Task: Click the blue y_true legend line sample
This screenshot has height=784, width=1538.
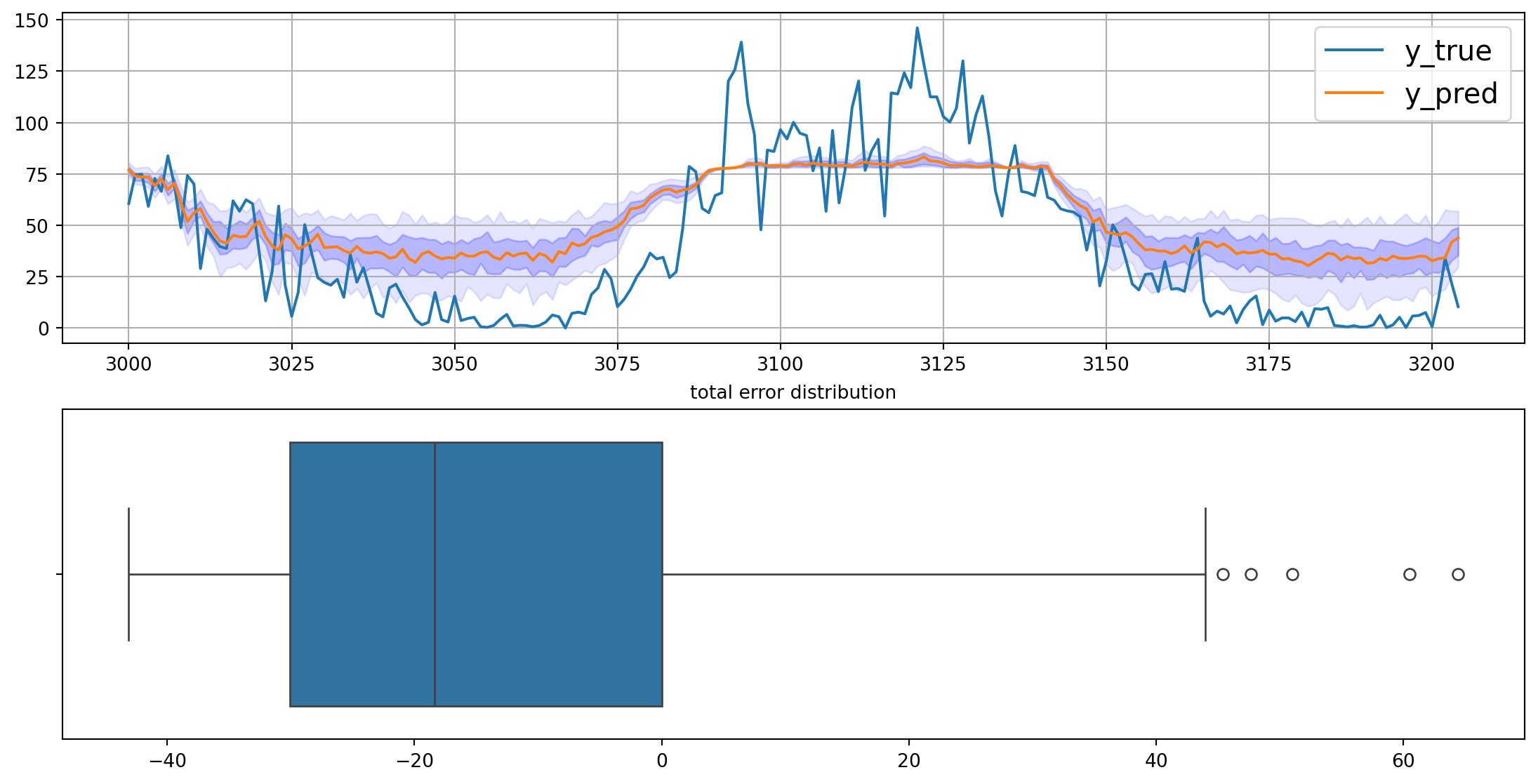Action: pyautogui.click(x=1354, y=50)
